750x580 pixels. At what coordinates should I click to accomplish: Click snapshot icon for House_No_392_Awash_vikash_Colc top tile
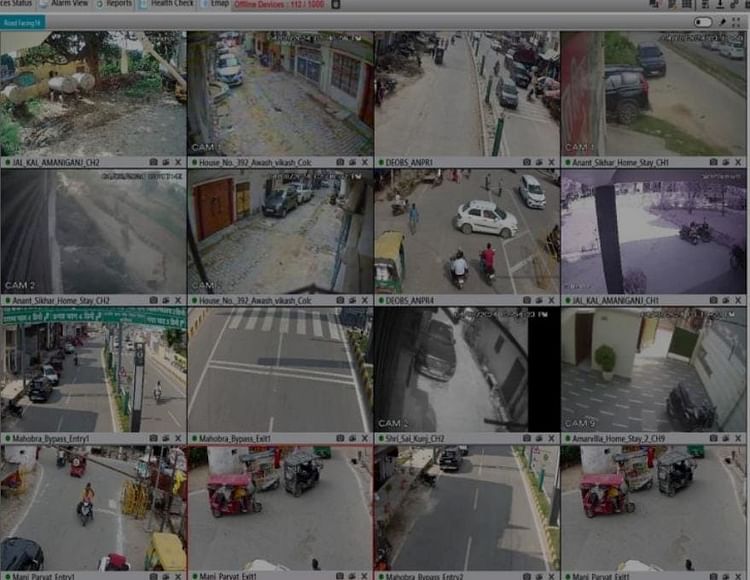(x=340, y=161)
